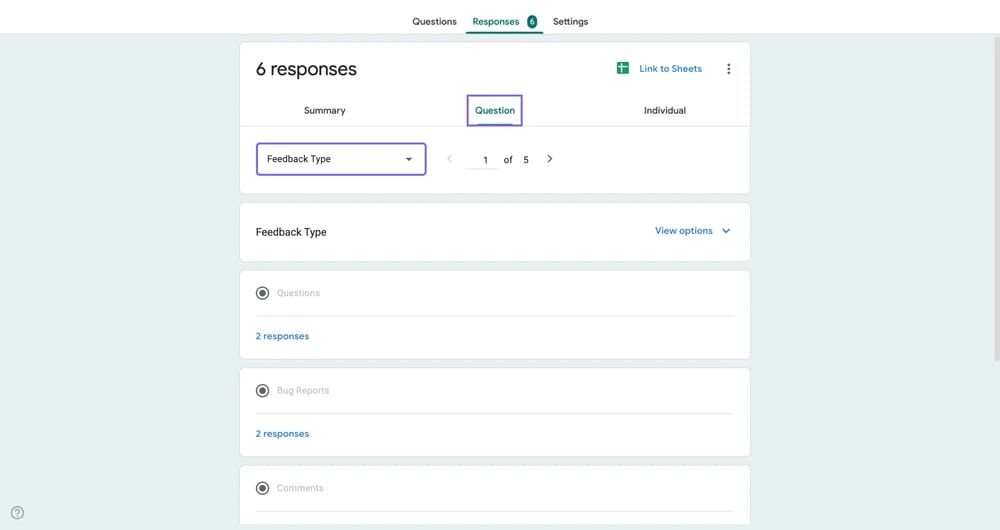This screenshot has height=530, width=1000.
Task: Click the green Sheets icon
Action: [x=622, y=68]
